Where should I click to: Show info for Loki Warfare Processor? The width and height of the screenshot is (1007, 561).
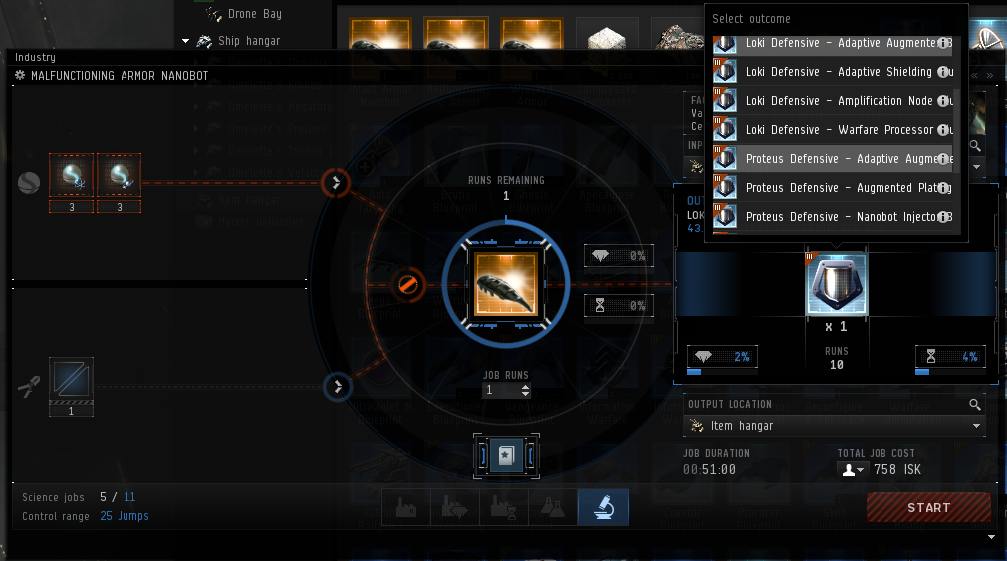[x=943, y=130]
